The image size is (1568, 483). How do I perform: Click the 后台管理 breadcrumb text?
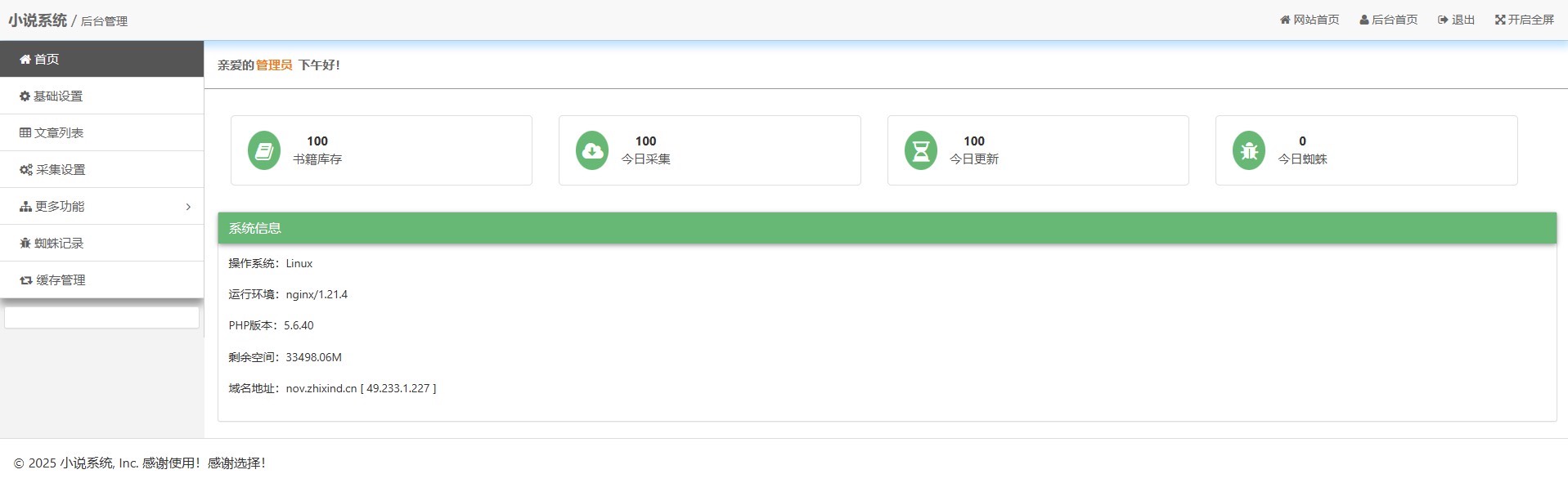[x=104, y=21]
